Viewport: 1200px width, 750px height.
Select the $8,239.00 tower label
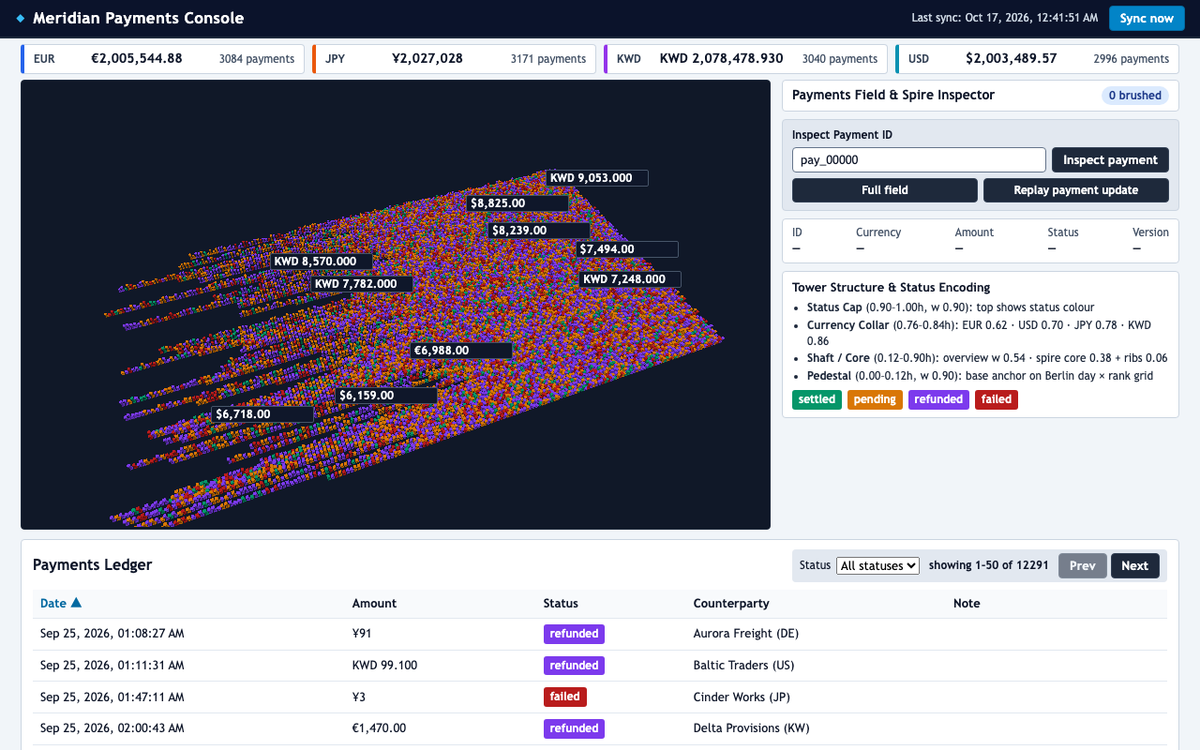540,230
